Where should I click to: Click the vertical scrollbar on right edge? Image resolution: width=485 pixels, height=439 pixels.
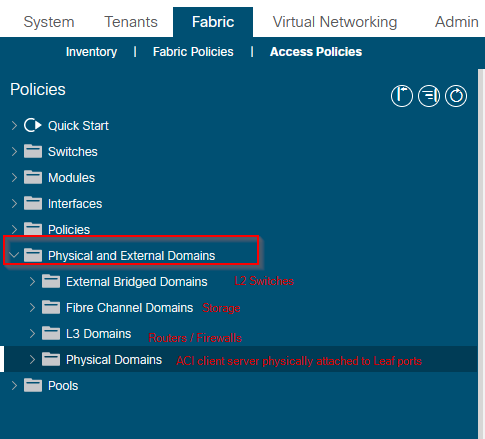click(x=481, y=253)
